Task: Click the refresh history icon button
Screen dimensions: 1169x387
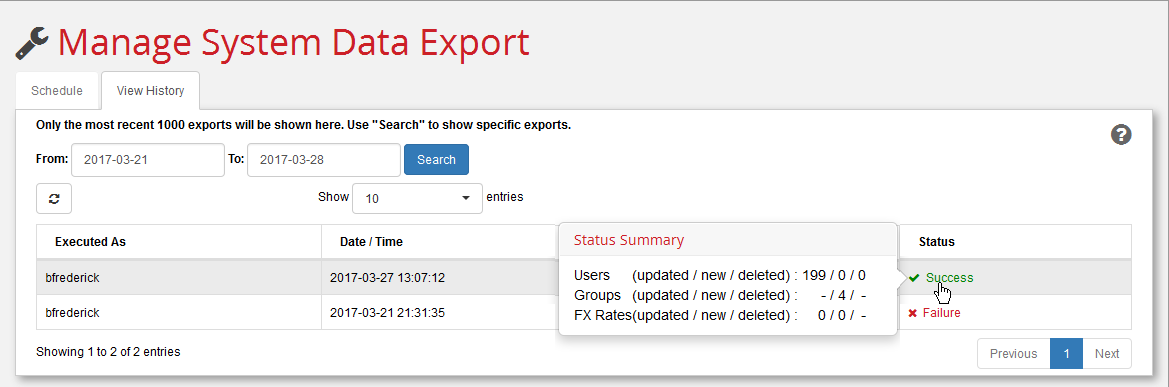Action: [x=54, y=198]
